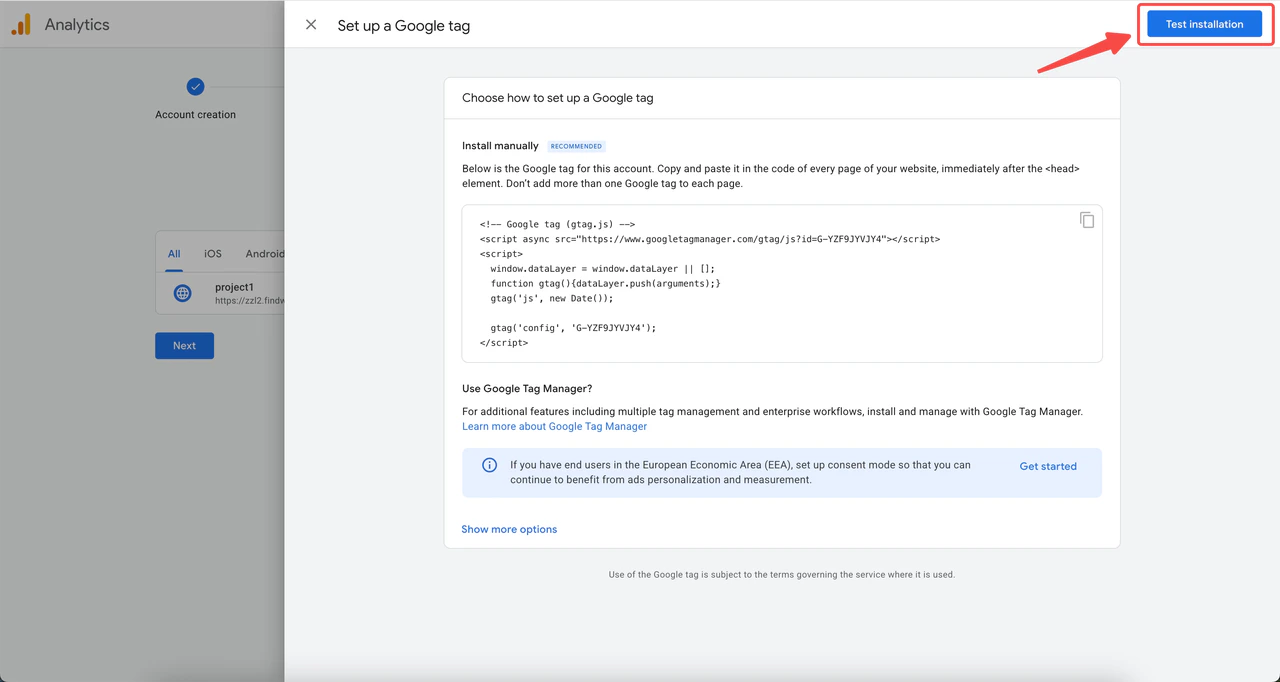Select the project1 data stream row

240,293
